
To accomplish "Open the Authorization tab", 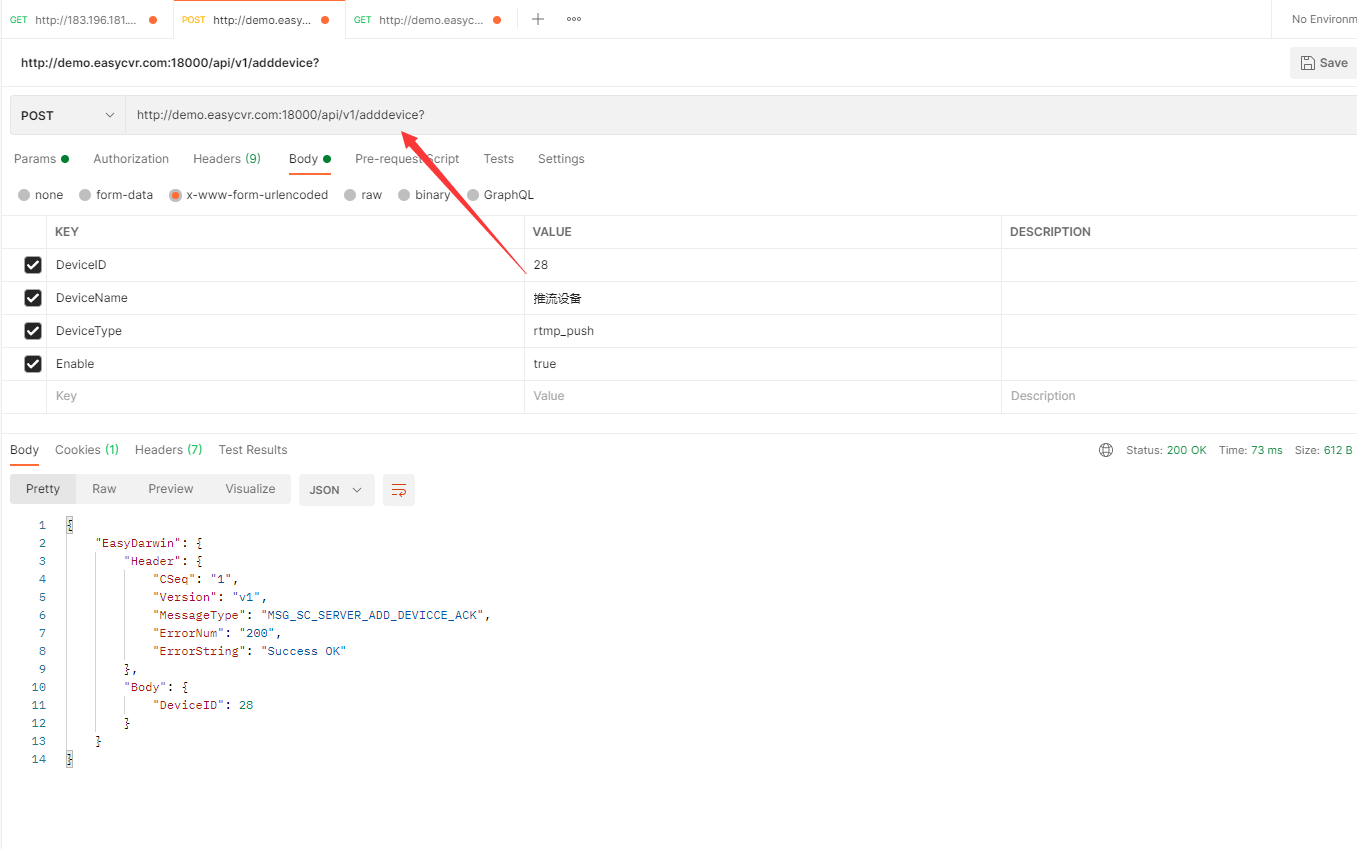I will (x=131, y=159).
